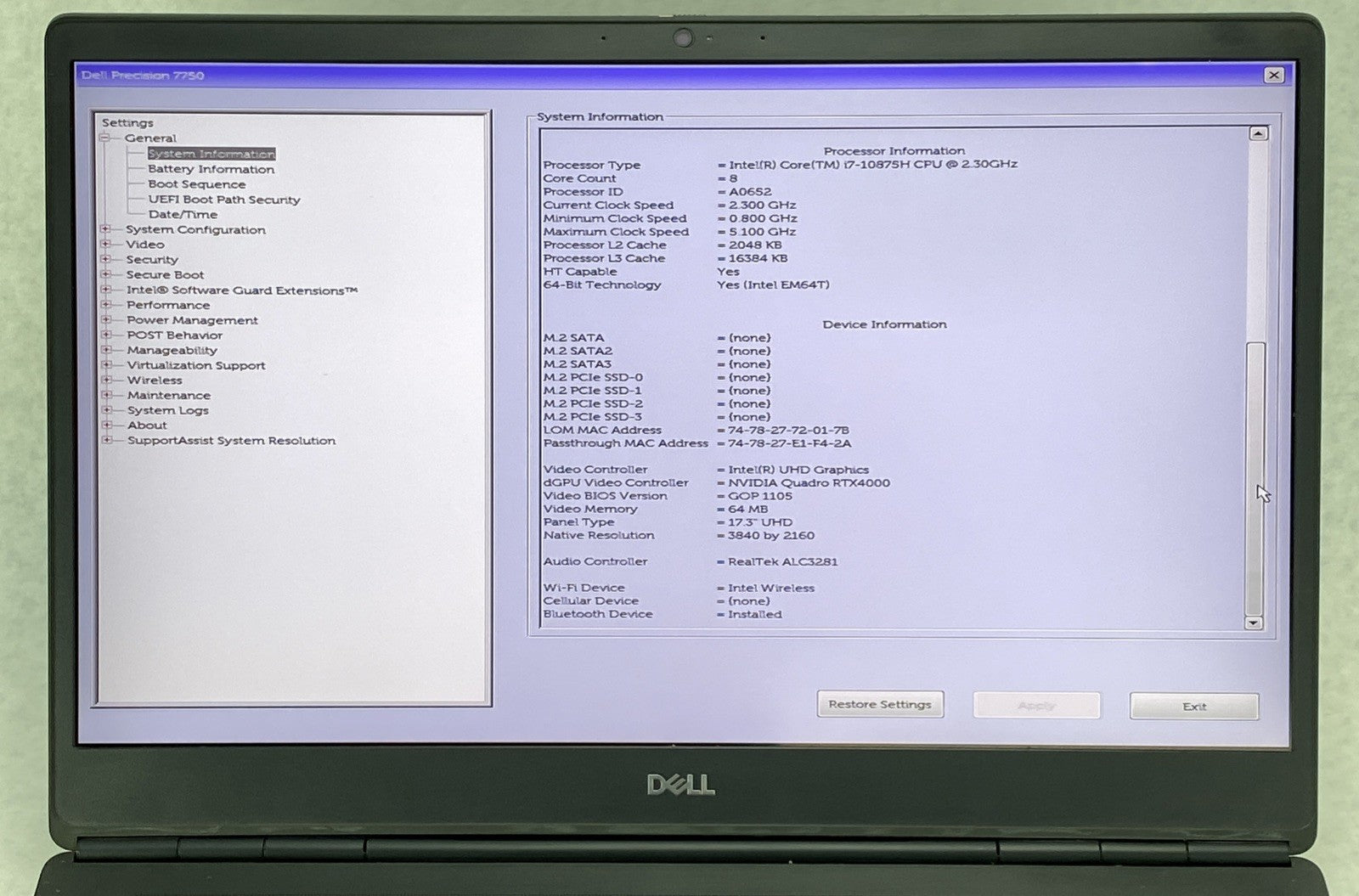The height and width of the screenshot is (896, 1359).
Task: Expand SupportAssist System Resolution
Action: [x=105, y=440]
